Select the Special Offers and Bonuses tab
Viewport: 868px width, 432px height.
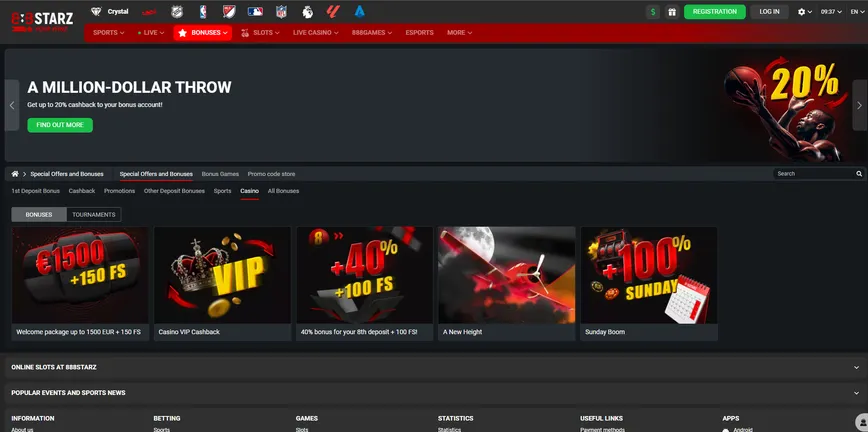coord(156,174)
